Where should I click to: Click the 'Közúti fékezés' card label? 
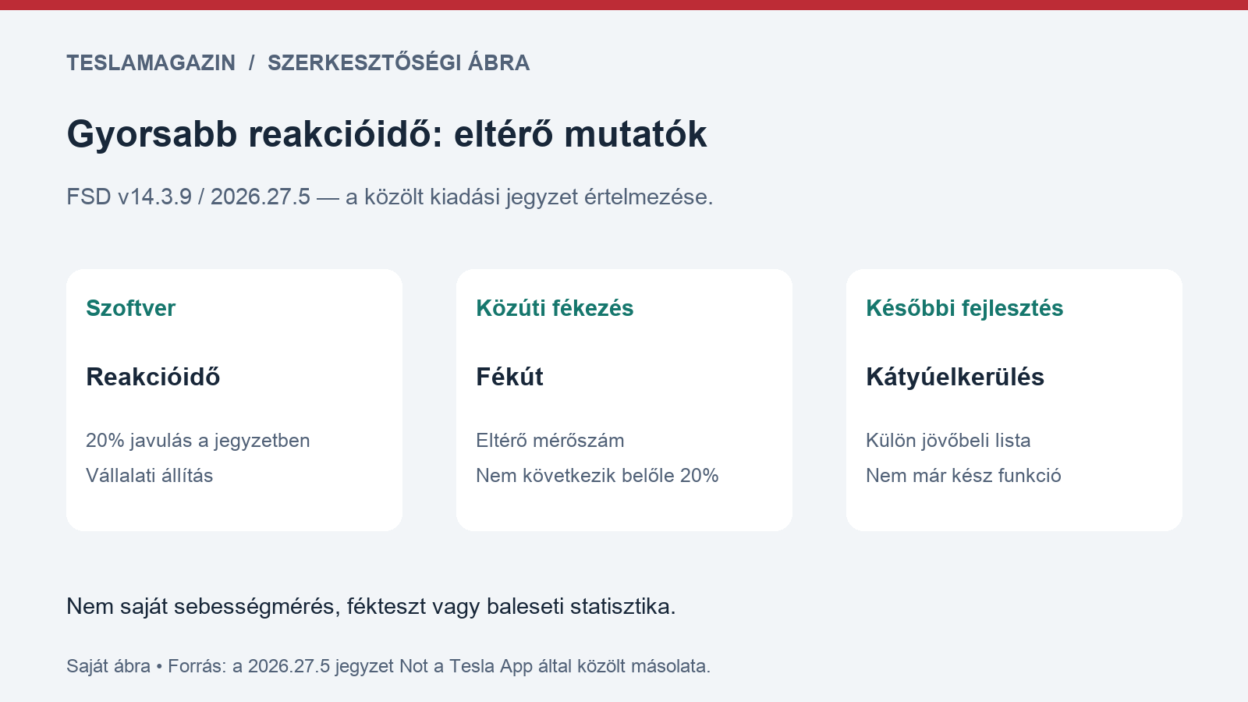(x=555, y=308)
